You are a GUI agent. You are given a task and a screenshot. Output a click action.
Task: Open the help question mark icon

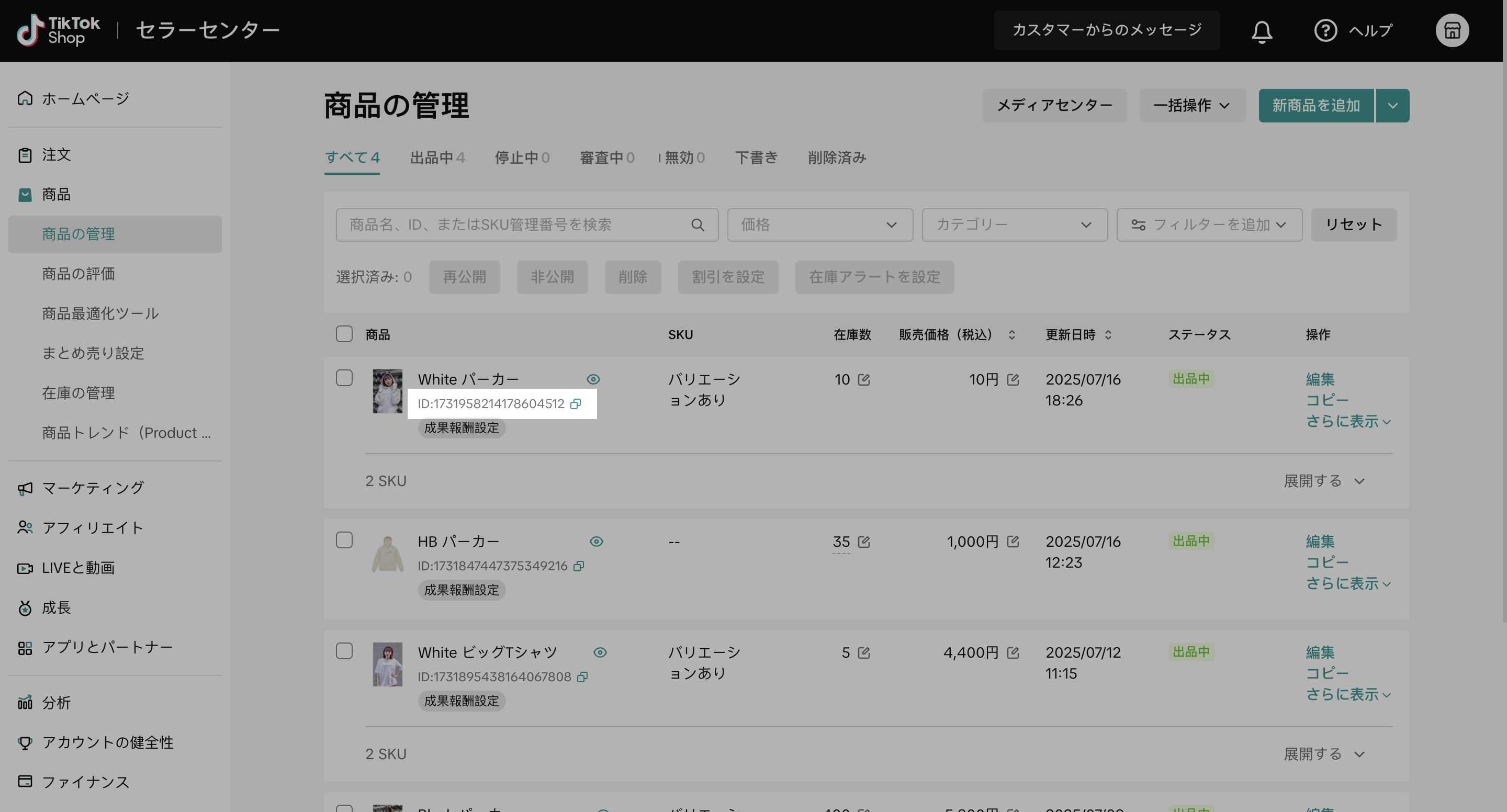click(1324, 30)
